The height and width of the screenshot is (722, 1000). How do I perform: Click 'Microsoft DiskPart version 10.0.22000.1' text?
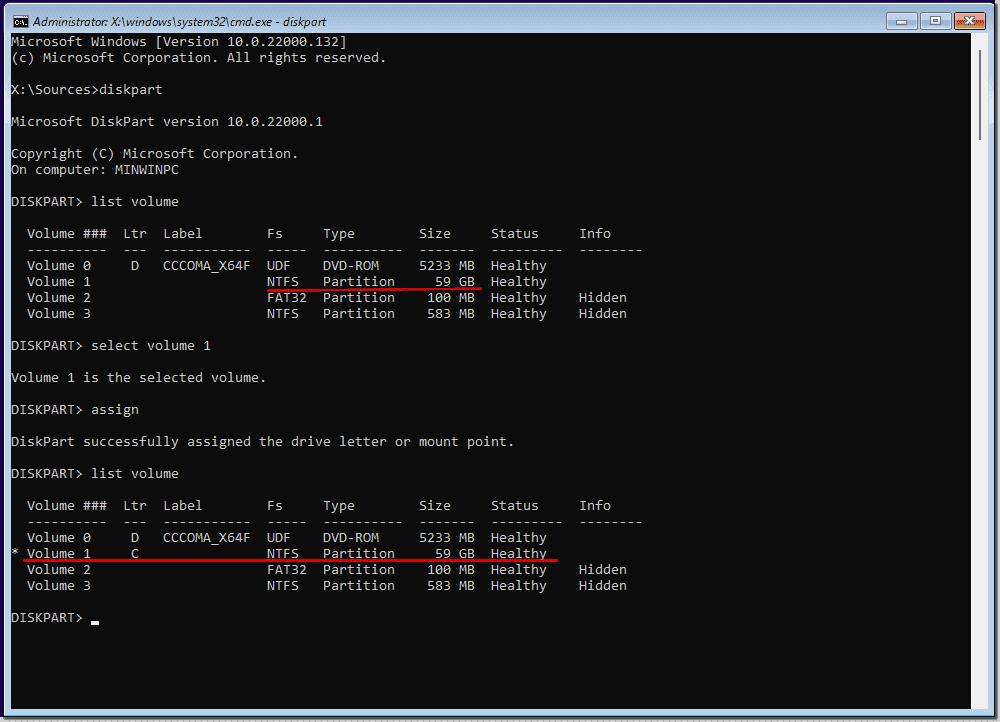coord(167,121)
